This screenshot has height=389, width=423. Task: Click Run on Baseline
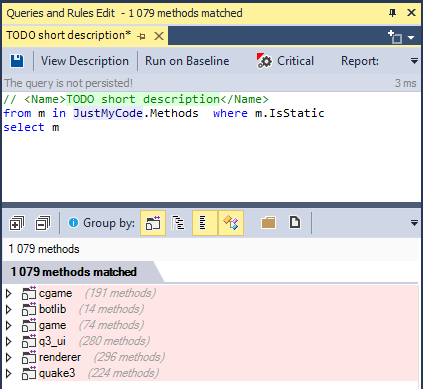point(187,61)
